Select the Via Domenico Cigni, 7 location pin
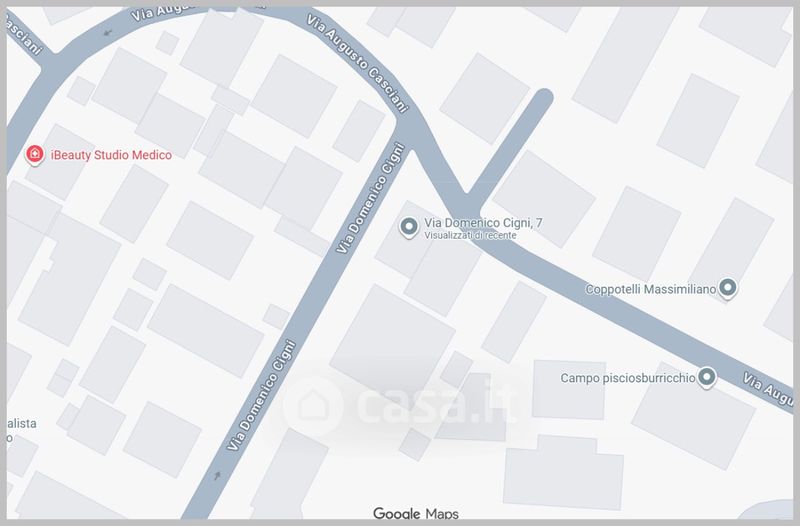The width and height of the screenshot is (800, 526). (409, 227)
